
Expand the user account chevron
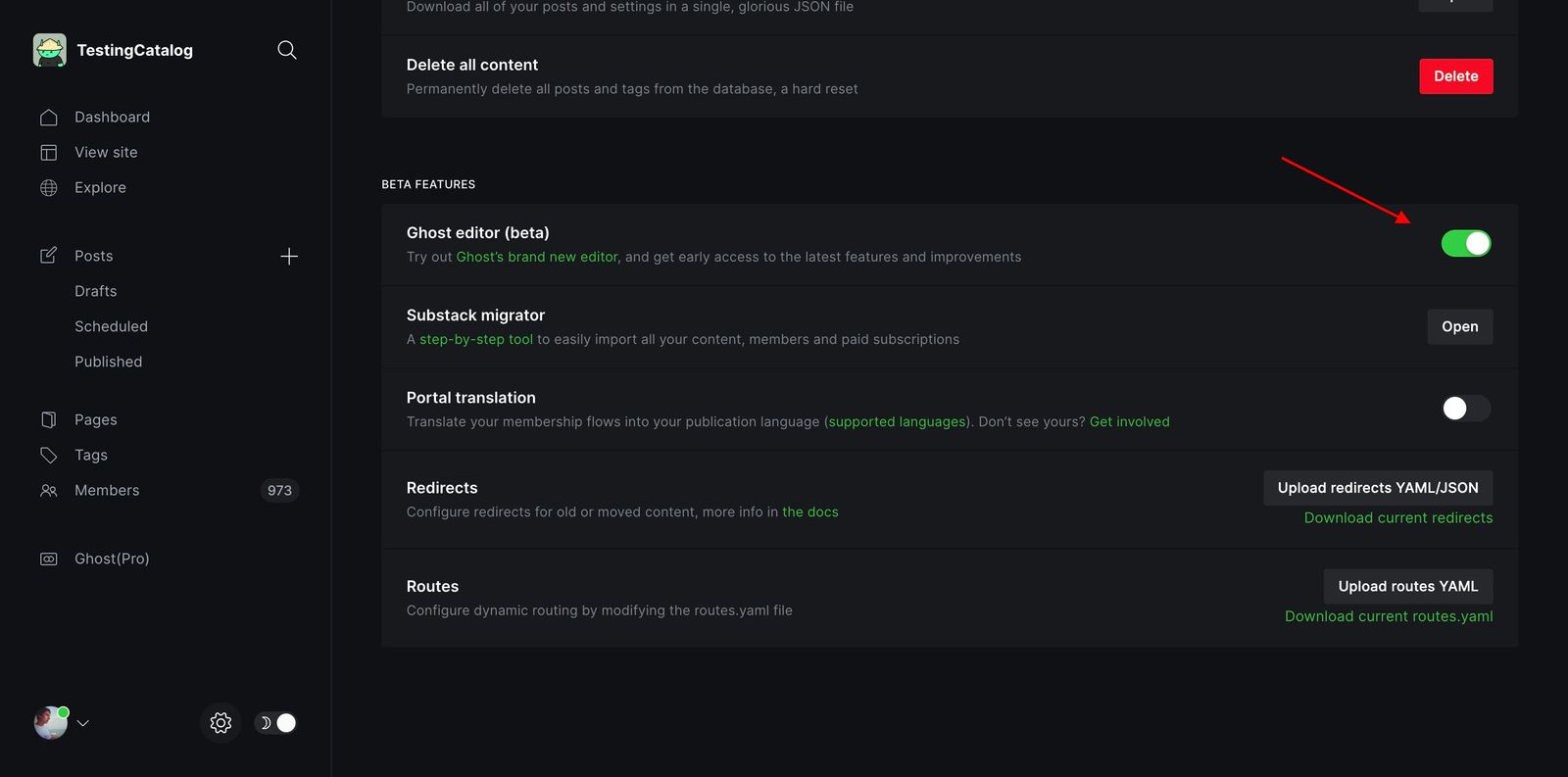click(83, 723)
